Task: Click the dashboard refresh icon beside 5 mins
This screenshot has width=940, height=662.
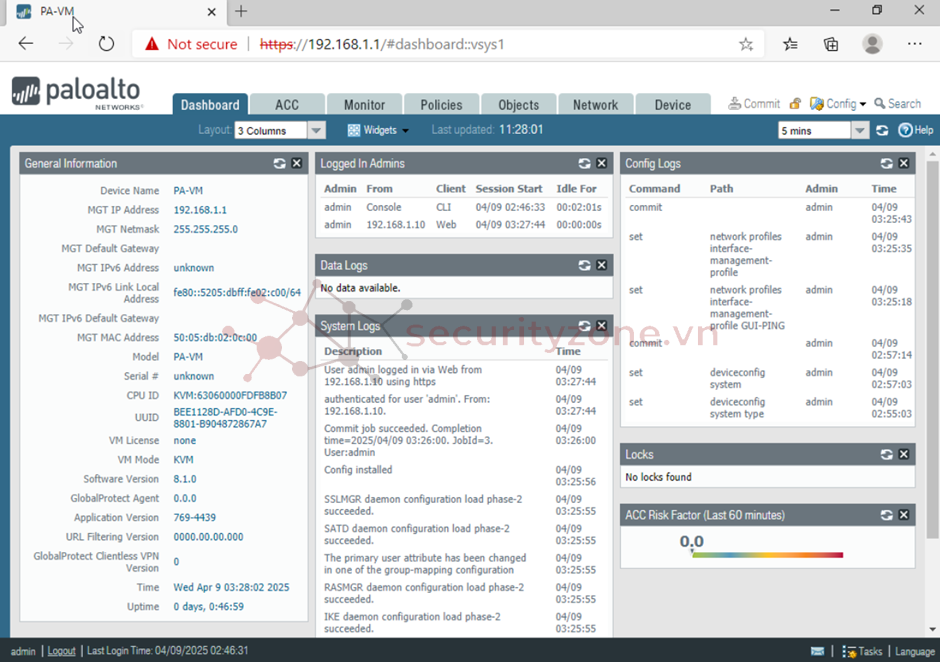Action: 882,130
